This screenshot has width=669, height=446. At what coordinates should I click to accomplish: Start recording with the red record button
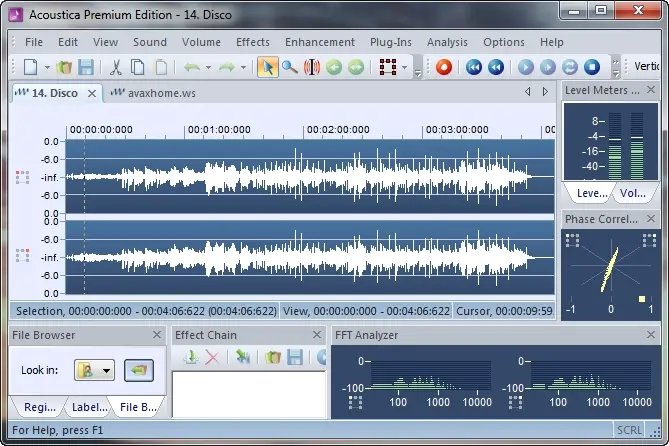444,67
